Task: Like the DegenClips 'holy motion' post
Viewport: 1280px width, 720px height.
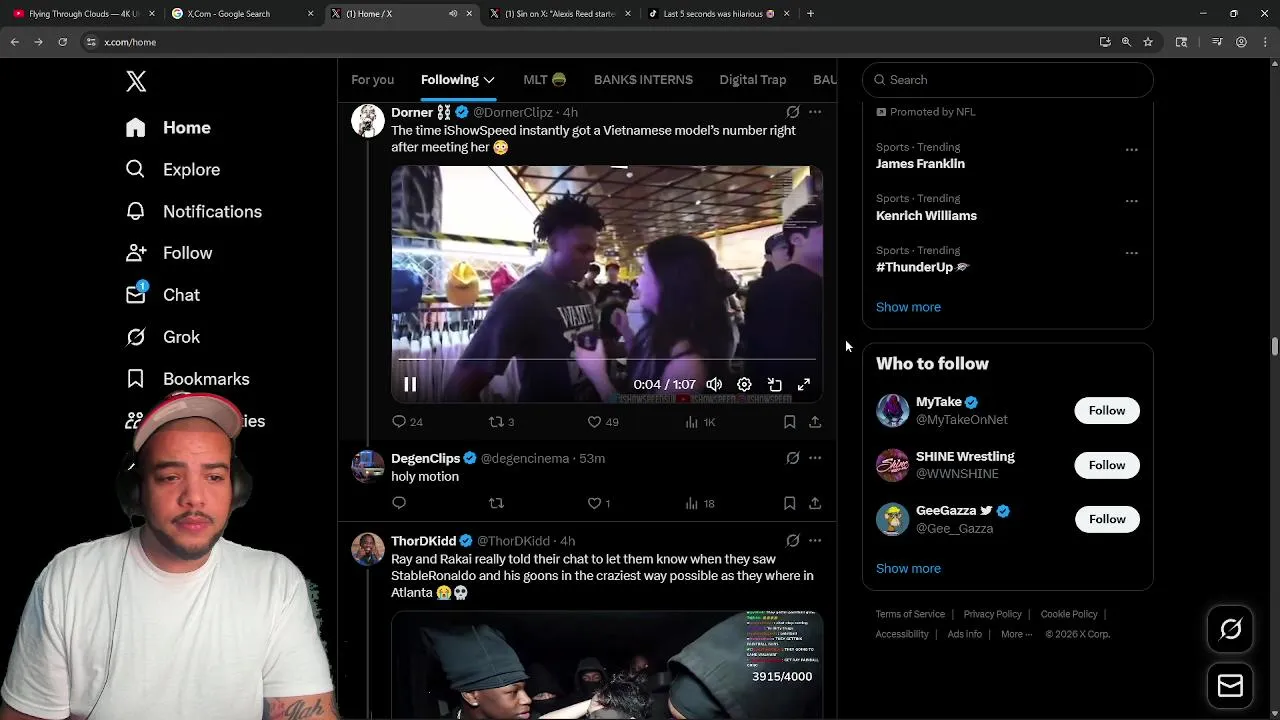Action: click(x=599, y=503)
